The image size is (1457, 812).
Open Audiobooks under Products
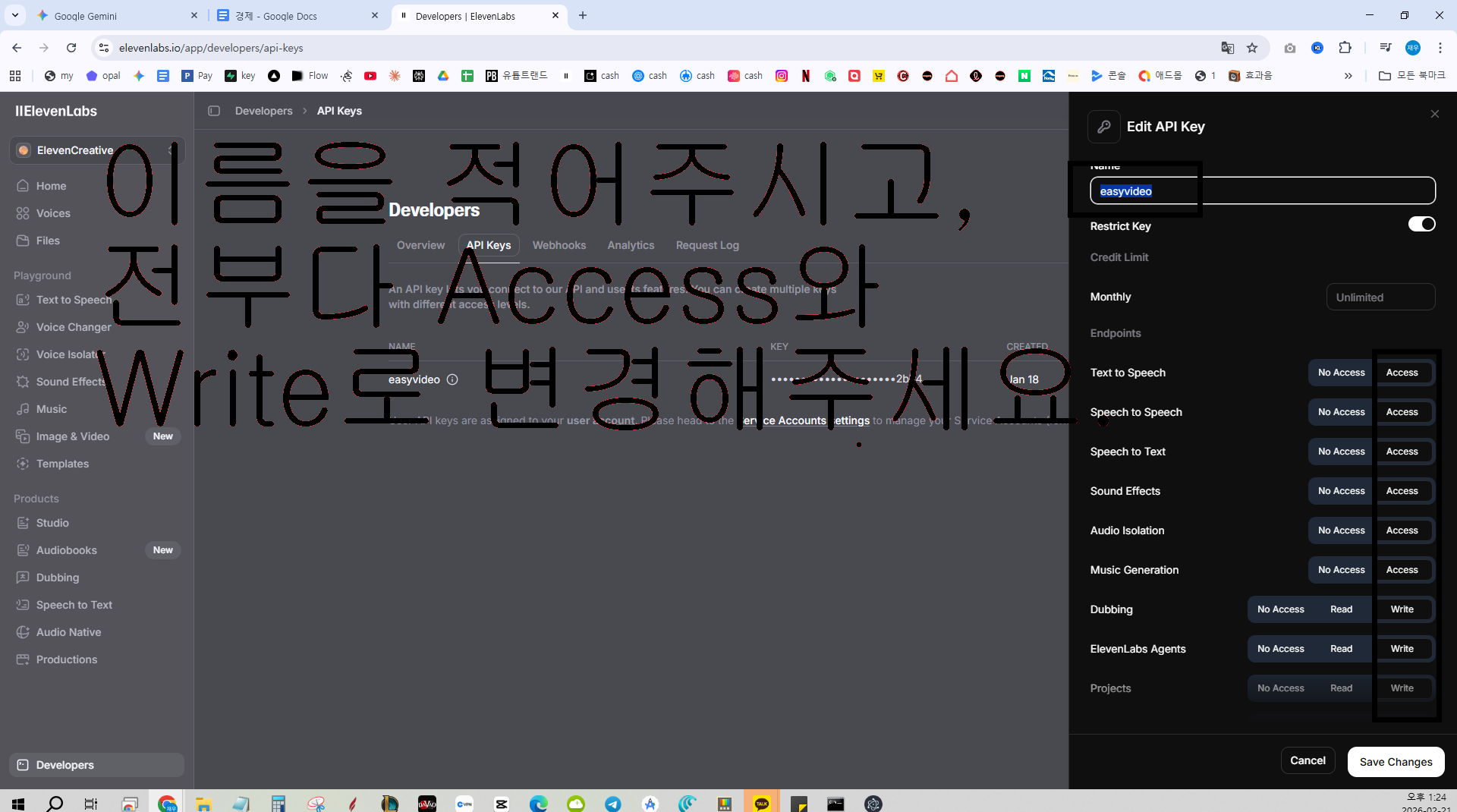(67, 550)
